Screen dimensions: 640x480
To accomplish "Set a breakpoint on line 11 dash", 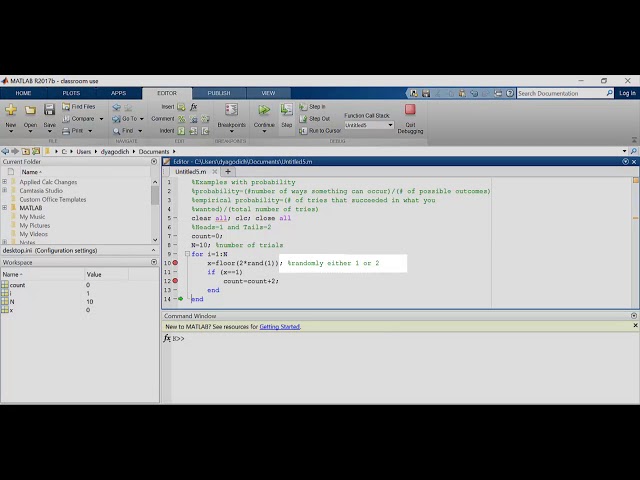I will click(x=175, y=272).
